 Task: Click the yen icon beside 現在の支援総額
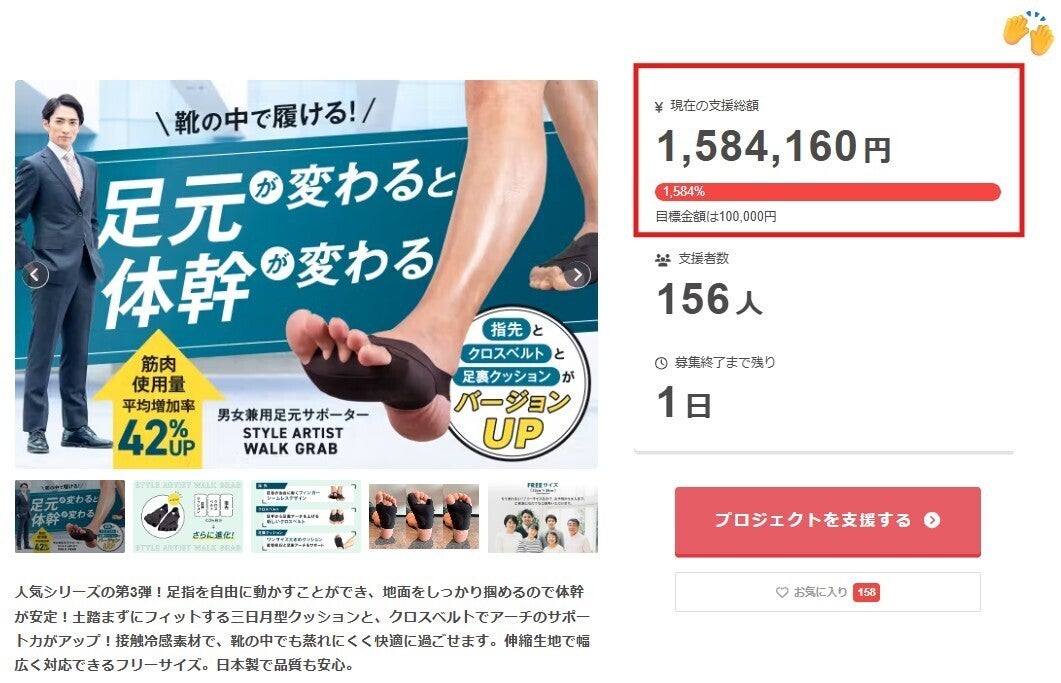point(659,106)
